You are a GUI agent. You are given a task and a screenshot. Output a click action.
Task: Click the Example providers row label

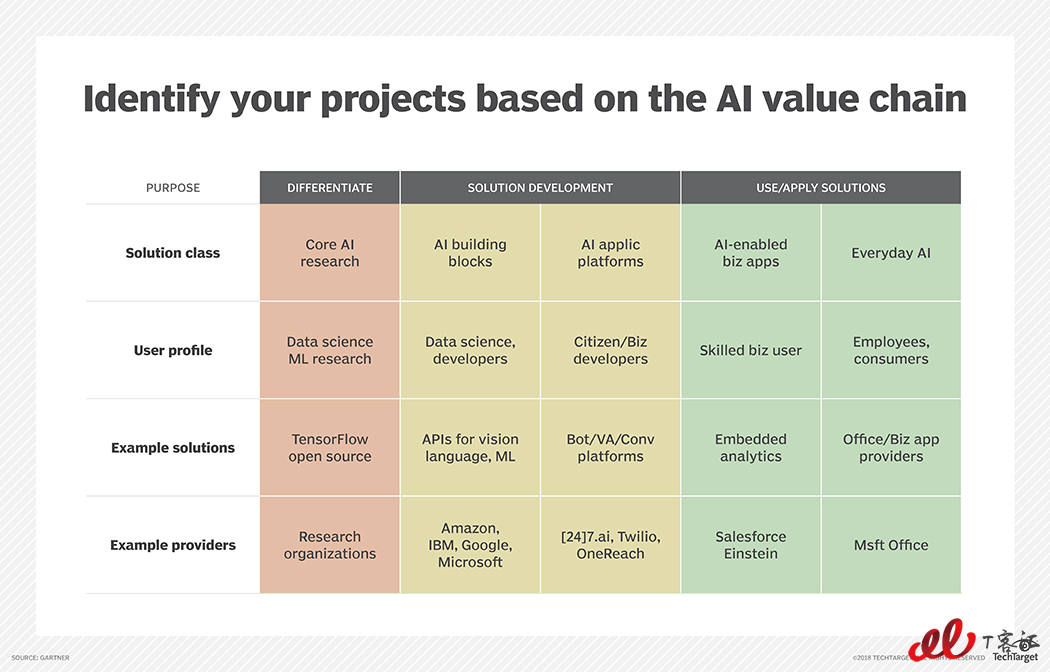tap(173, 545)
